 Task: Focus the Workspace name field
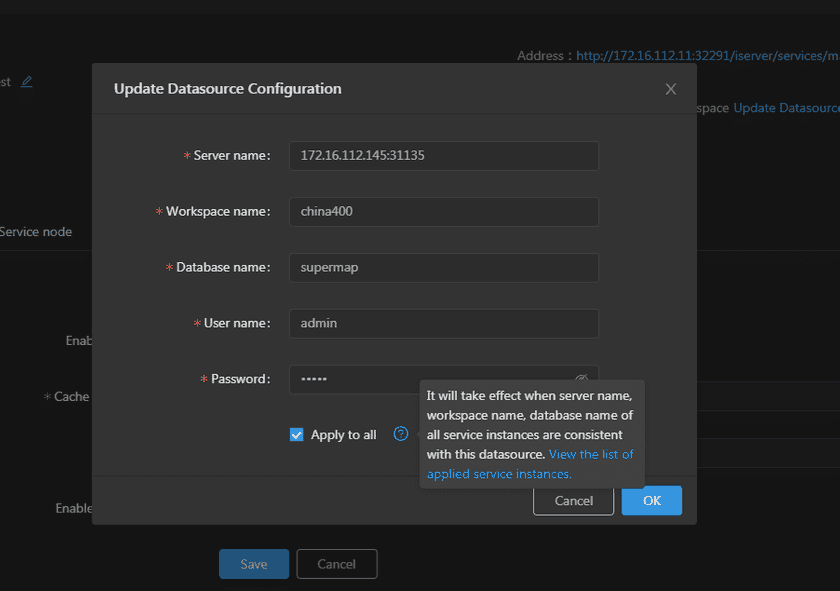pyautogui.click(x=443, y=212)
